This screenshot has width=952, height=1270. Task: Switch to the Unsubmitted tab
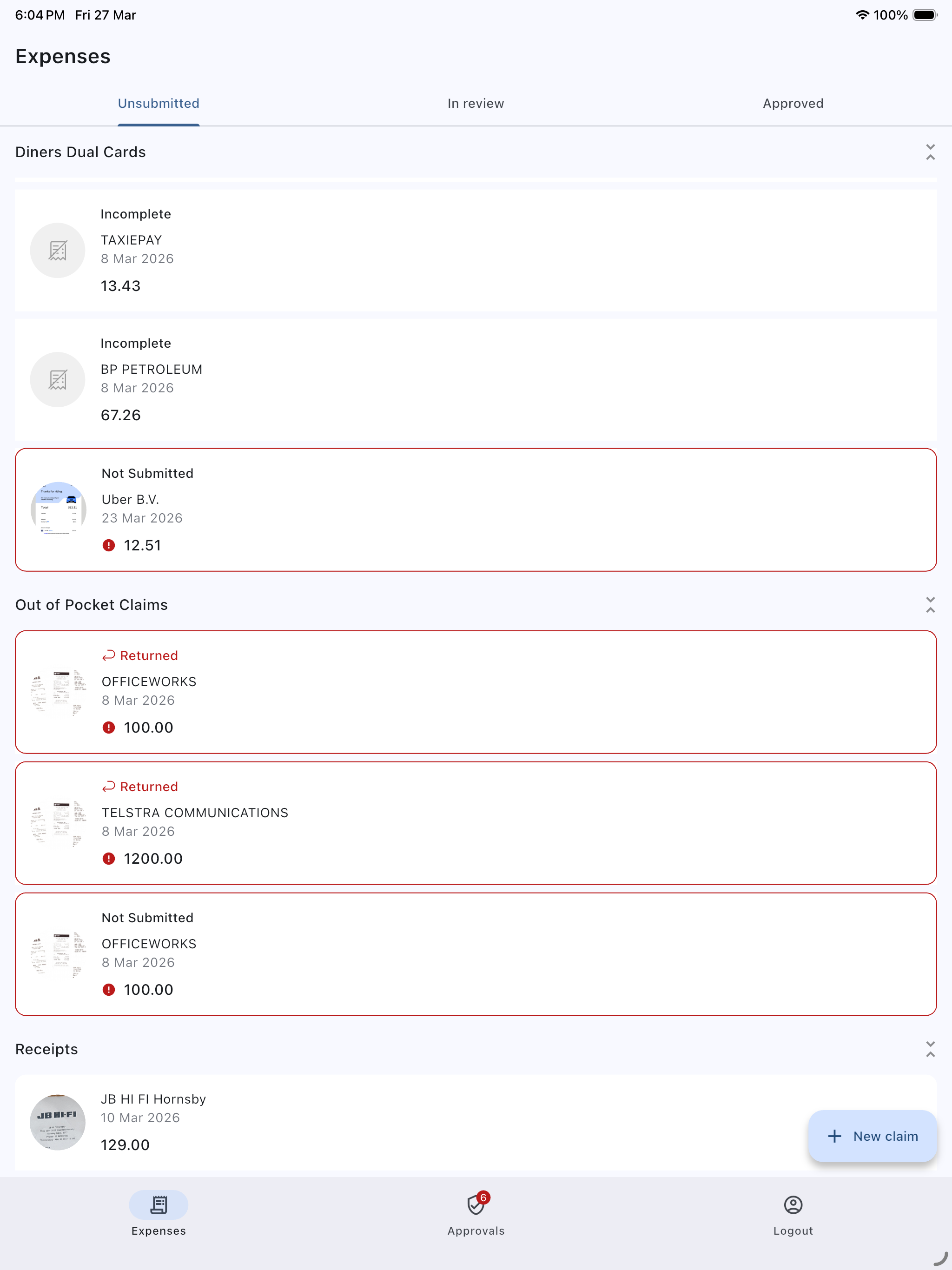(x=159, y=103)
